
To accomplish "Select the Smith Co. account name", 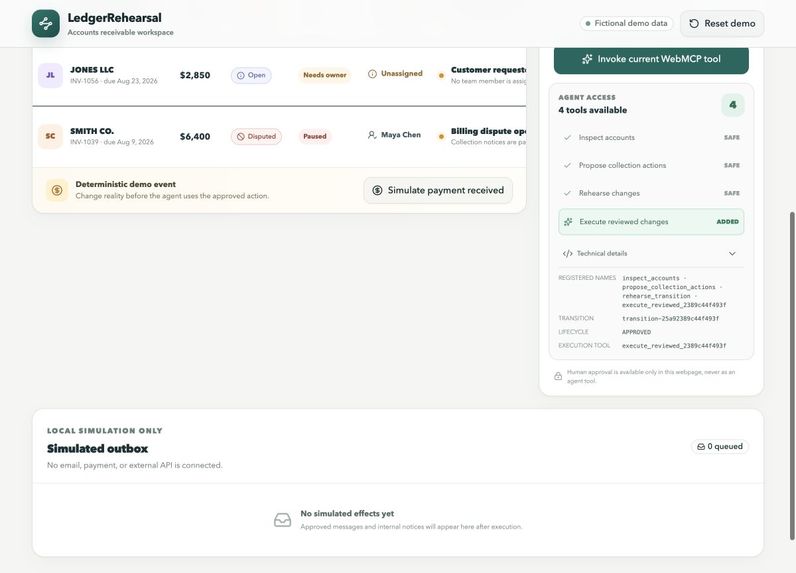I will (x=92, y=131).
